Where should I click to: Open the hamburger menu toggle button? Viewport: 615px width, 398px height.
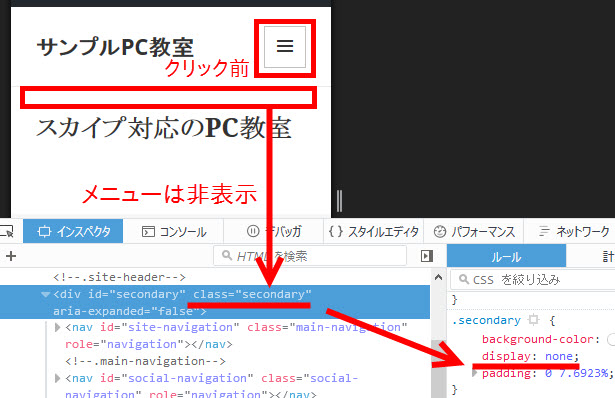point(285,47)
